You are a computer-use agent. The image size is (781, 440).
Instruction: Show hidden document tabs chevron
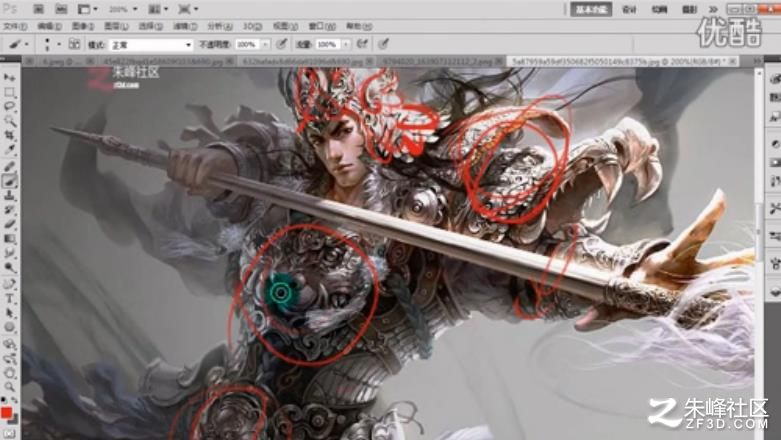pos(757,61)
